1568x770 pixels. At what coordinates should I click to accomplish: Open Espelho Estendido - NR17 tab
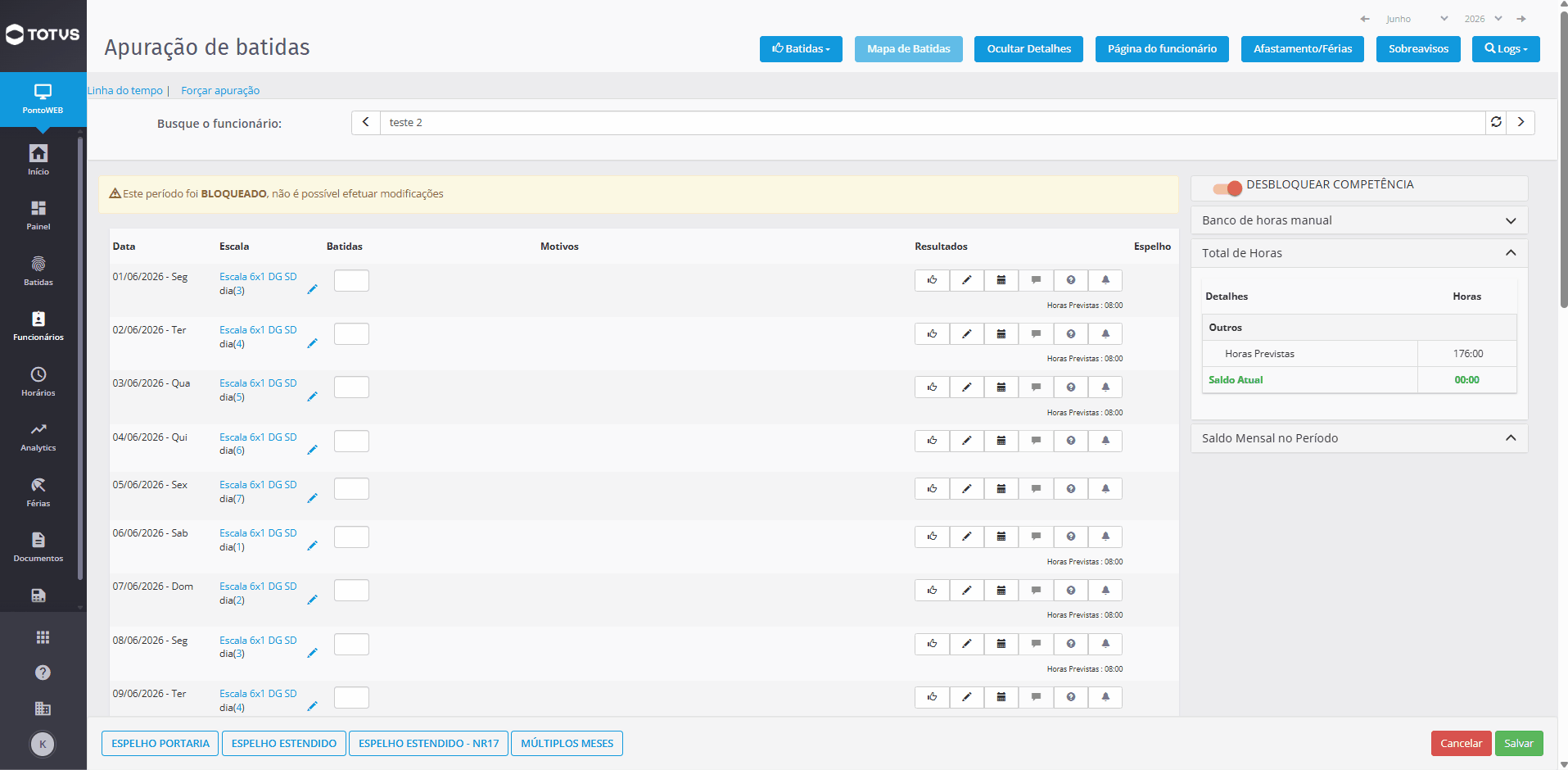pos(428,744)
